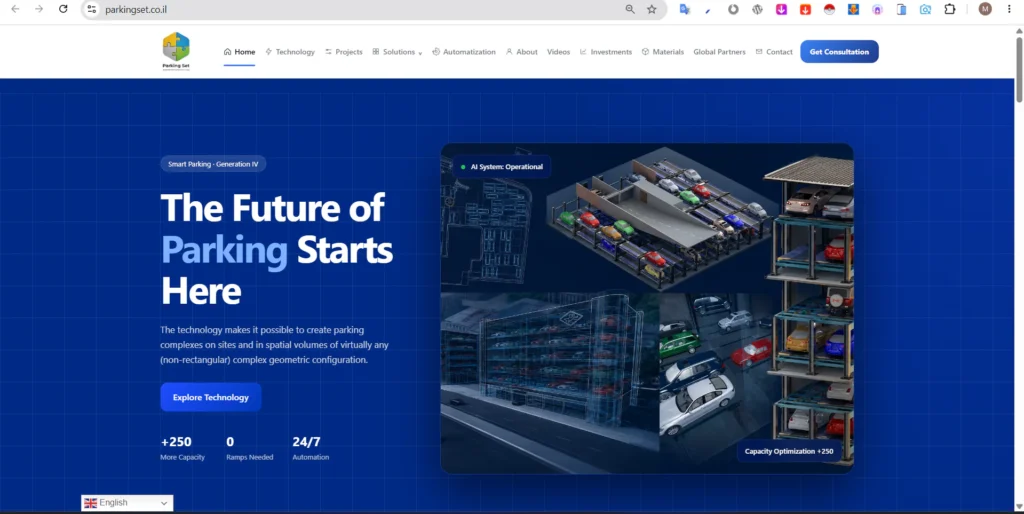Open the Videos nav item

[x=558, y=52]
